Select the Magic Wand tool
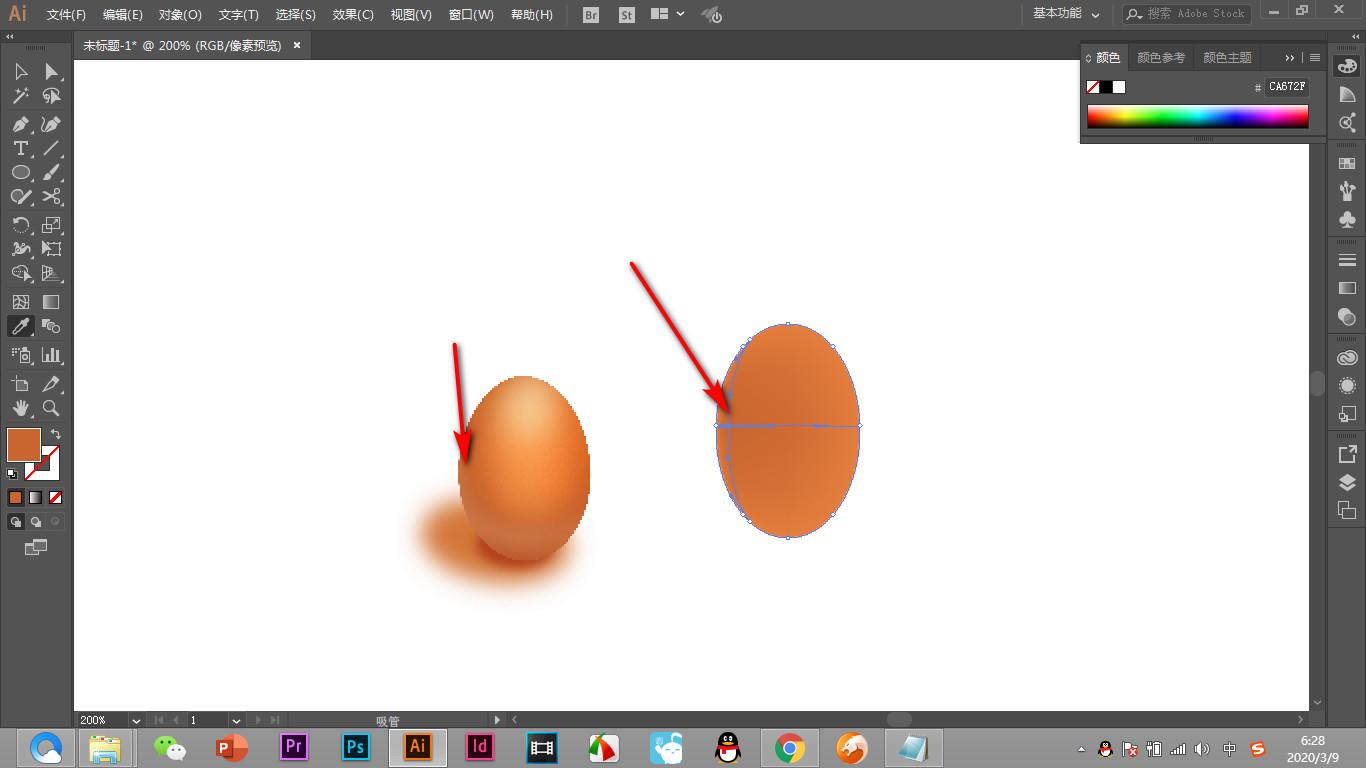 [20, 96]
